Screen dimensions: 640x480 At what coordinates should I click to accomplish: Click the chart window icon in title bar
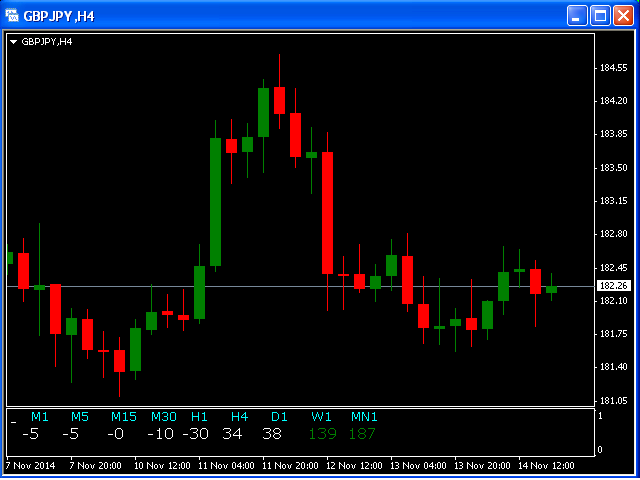[x=13, y=15]
